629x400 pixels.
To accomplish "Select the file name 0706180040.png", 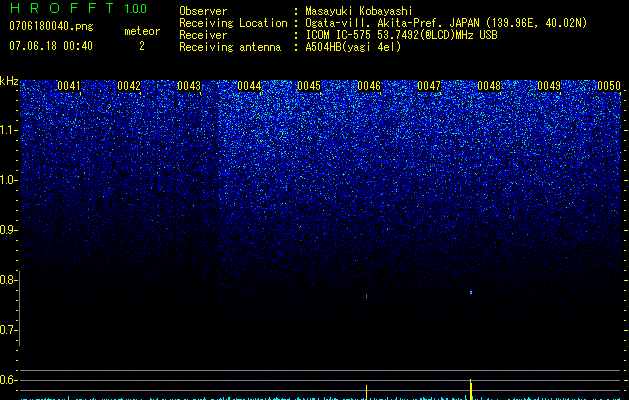I will coord(51,26).
